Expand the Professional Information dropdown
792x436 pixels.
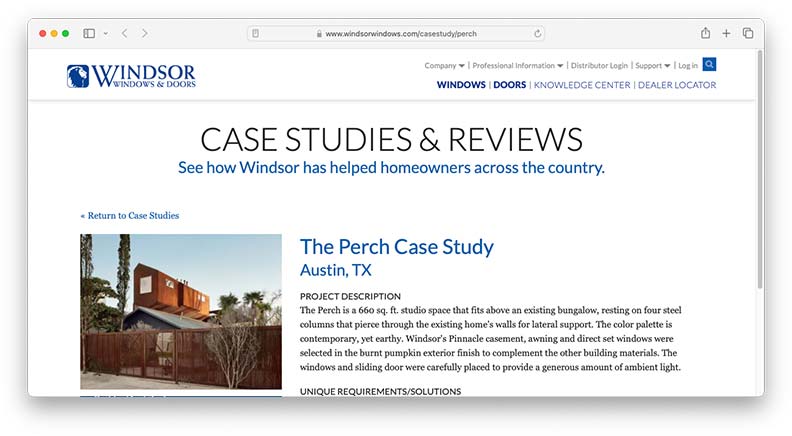pos(518,66)
